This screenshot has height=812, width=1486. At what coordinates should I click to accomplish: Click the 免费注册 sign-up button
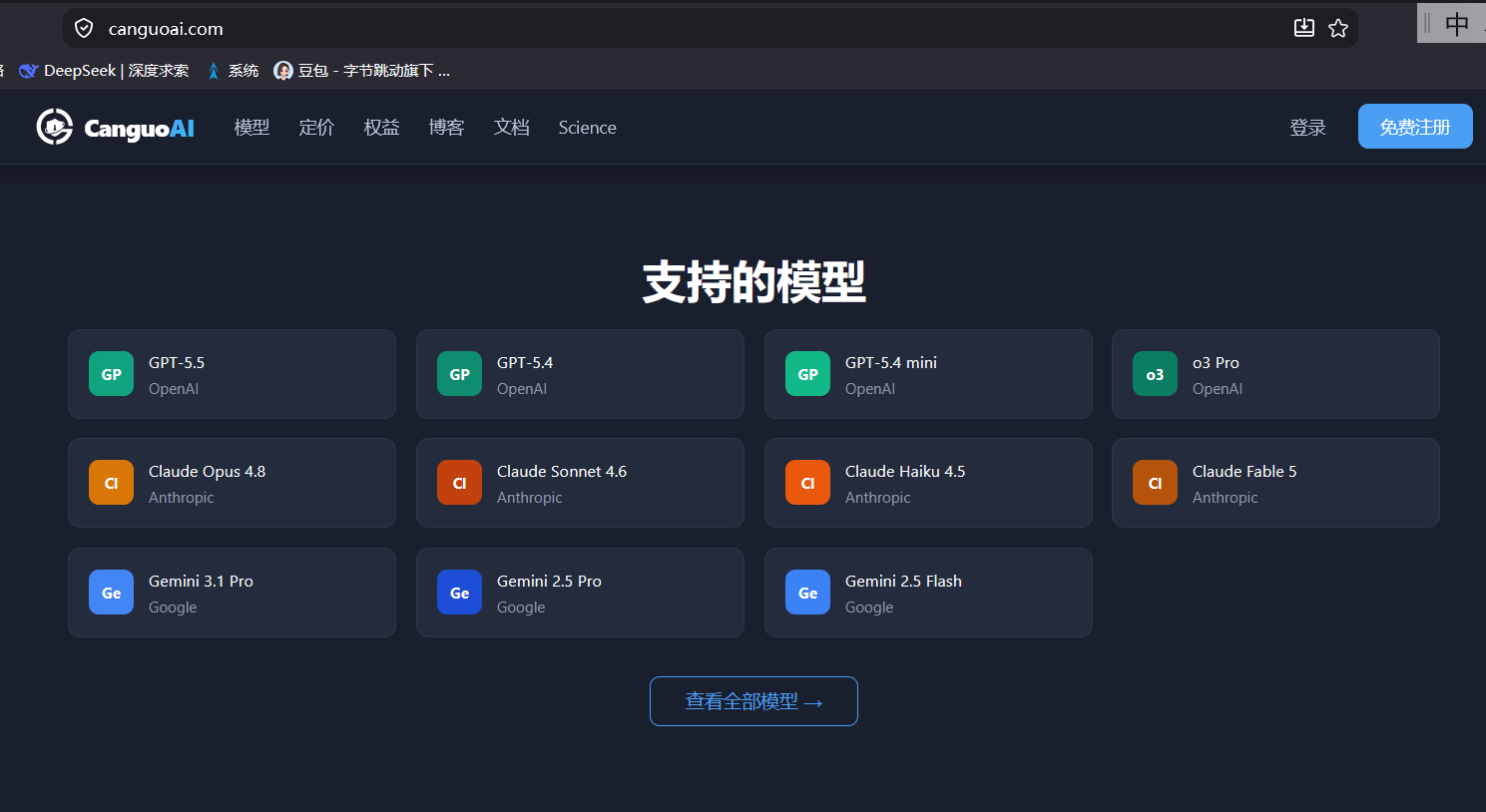pos(1415,126)
